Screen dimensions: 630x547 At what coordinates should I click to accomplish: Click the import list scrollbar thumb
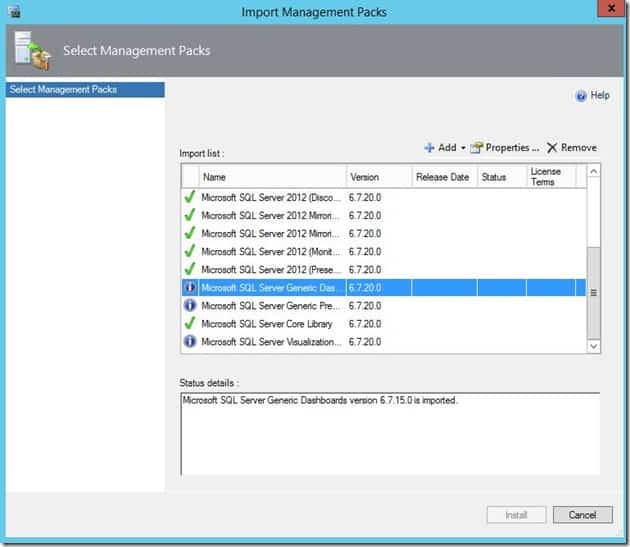point(593,293)
